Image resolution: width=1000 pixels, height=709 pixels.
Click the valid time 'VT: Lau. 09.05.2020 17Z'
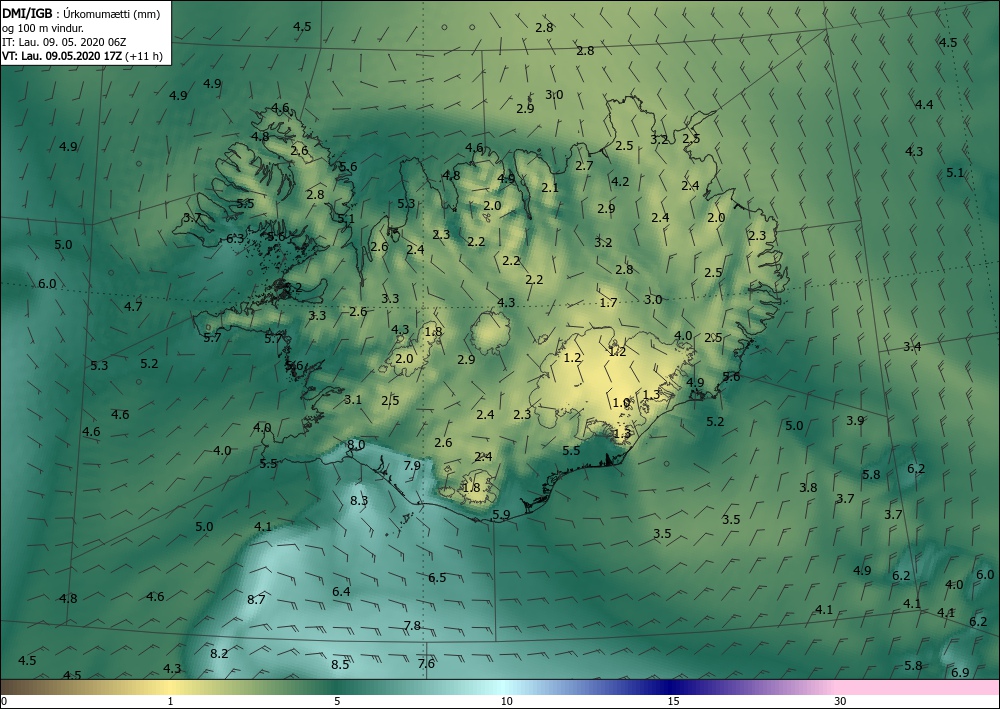(62, 56)
